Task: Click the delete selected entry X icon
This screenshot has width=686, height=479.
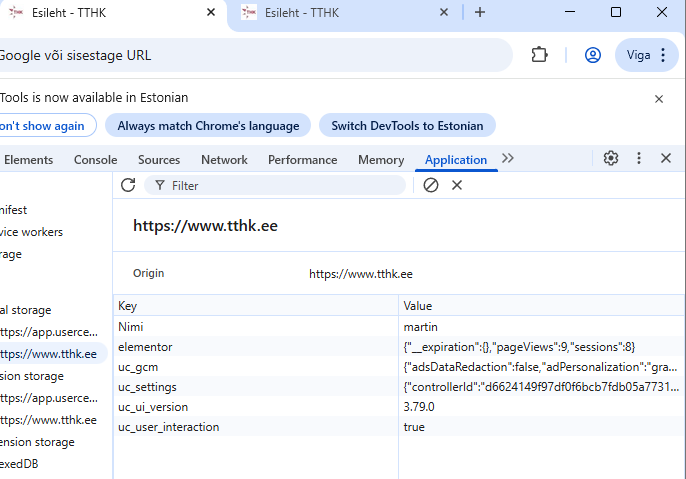Action: coord(457,185)
